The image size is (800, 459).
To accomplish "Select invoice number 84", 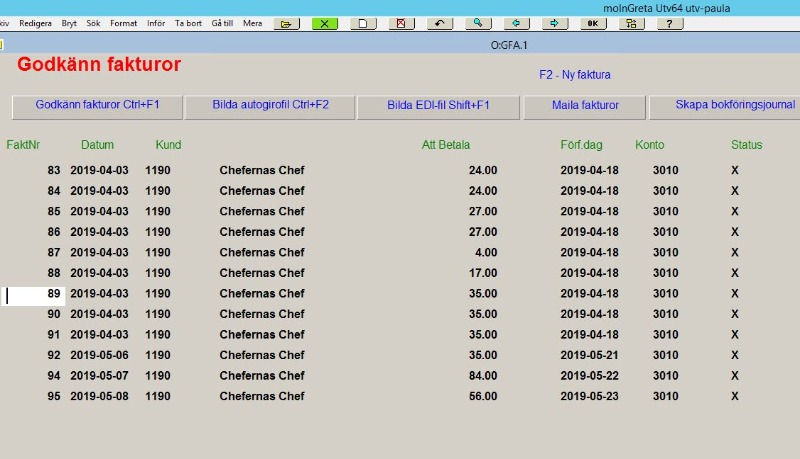I will pos(54,191).
